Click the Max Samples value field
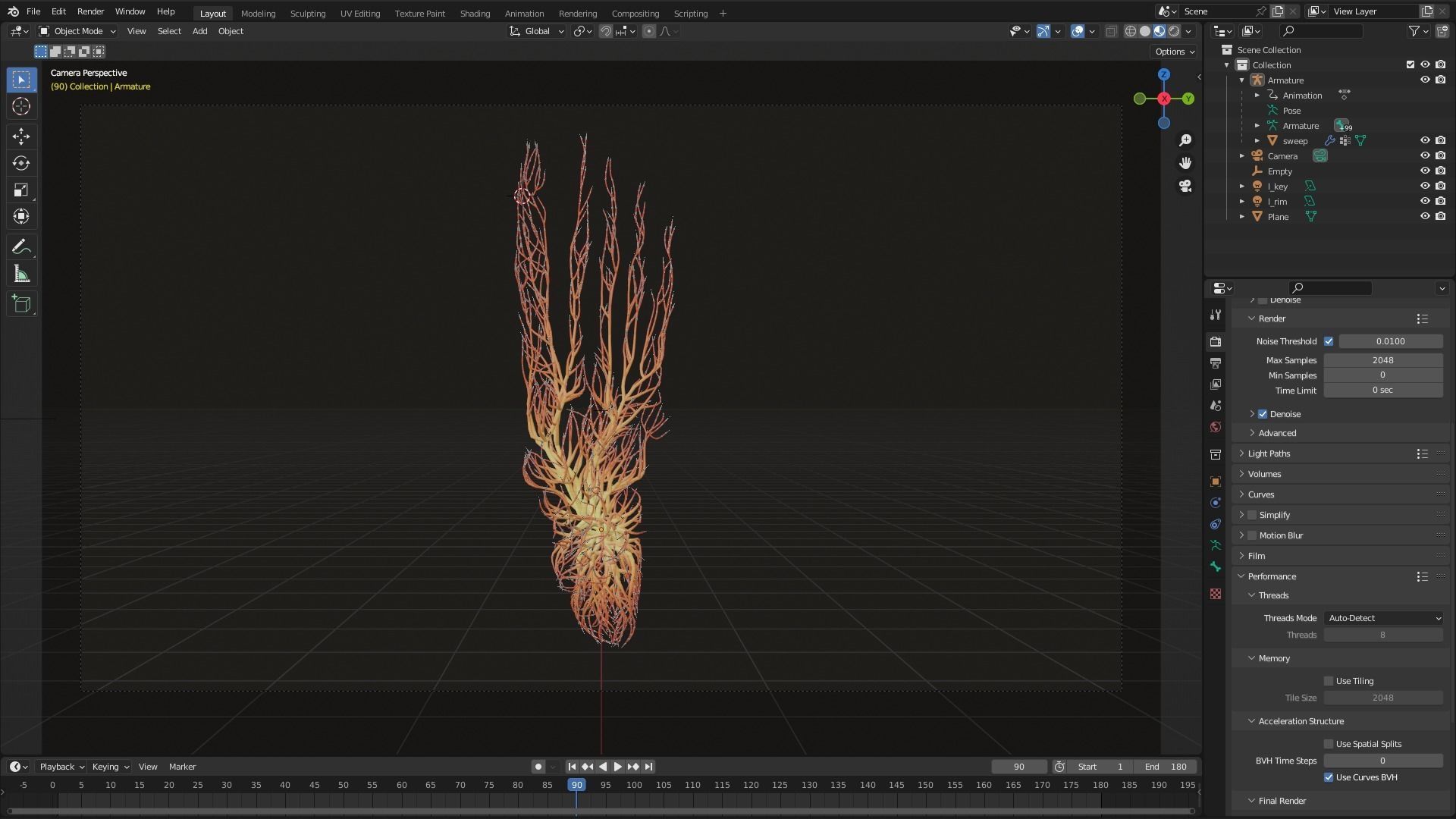Image resolution: width=1456 pixels, height=819 pixels. (1383, 360)
